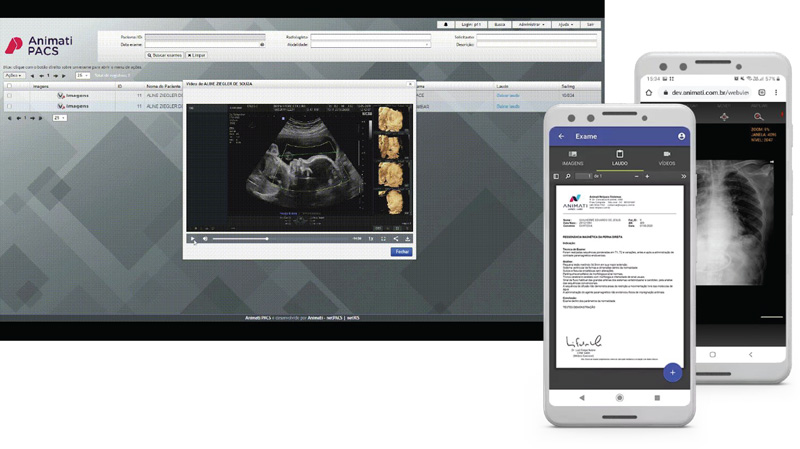The image size is (800, 449).
Task: Go to next page in the lower pager
Action: [x=32, y=118]
